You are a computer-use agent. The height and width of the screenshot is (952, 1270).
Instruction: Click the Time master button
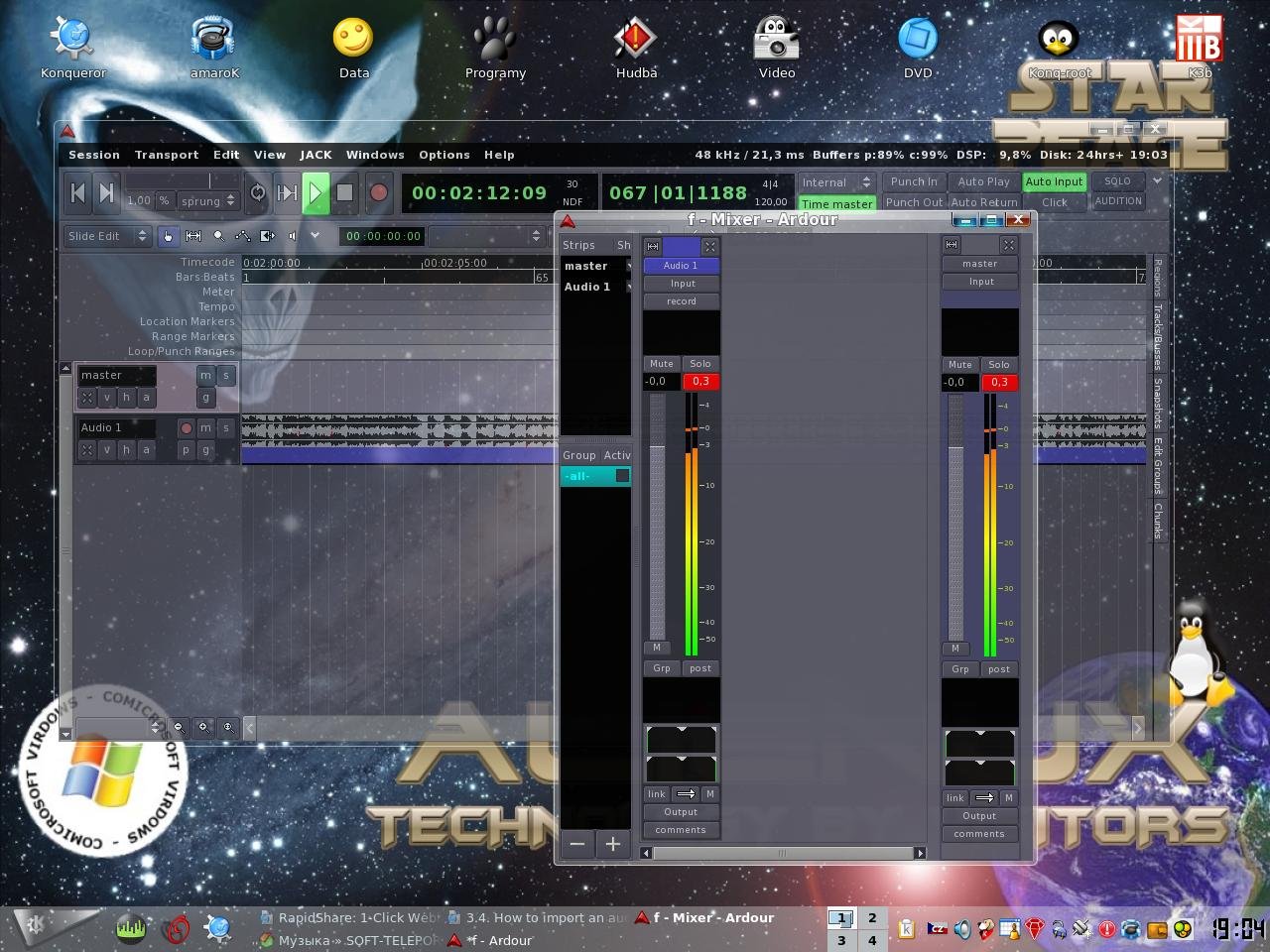click(x=837, y=203)
